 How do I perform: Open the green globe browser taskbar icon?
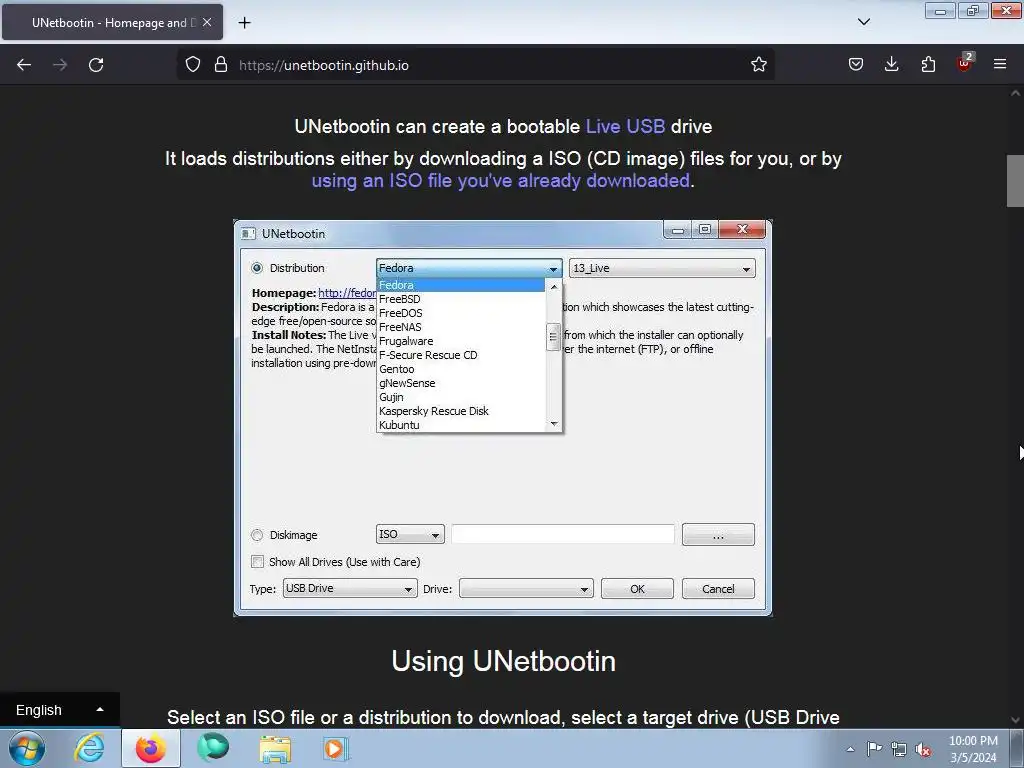click(x=213, y=748)
